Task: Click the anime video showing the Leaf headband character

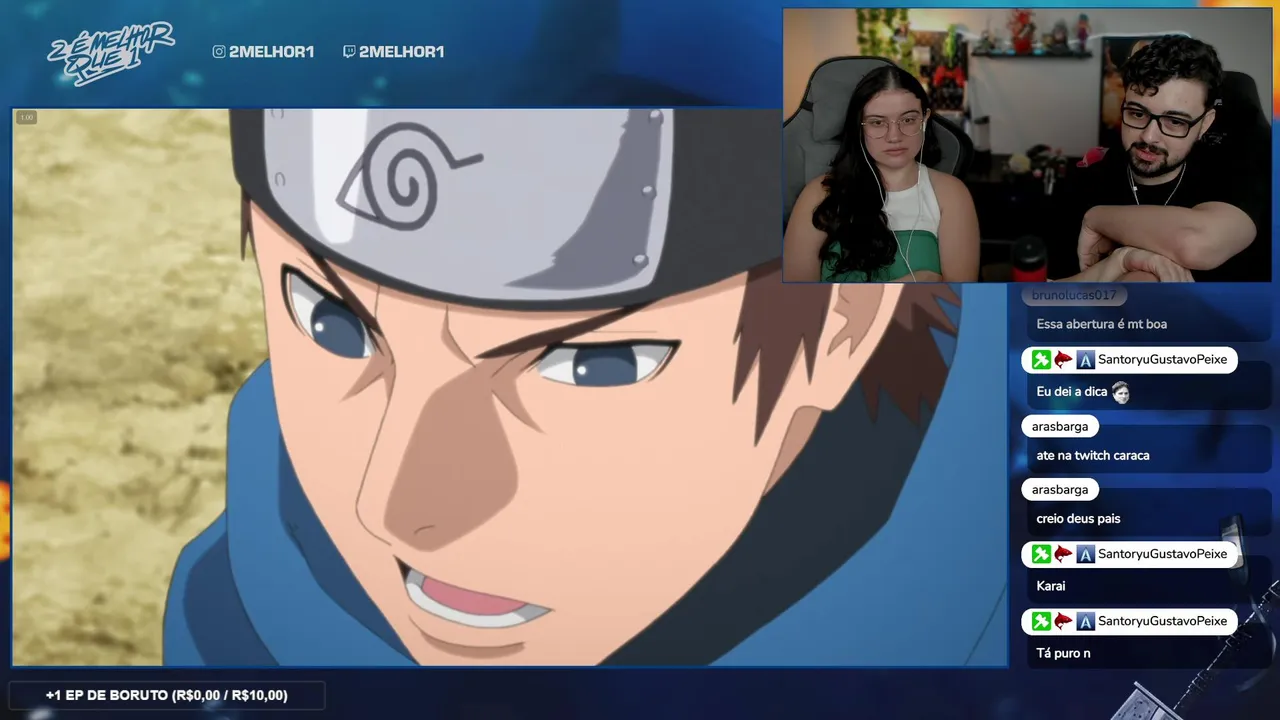Action: (x=510, y=387)
